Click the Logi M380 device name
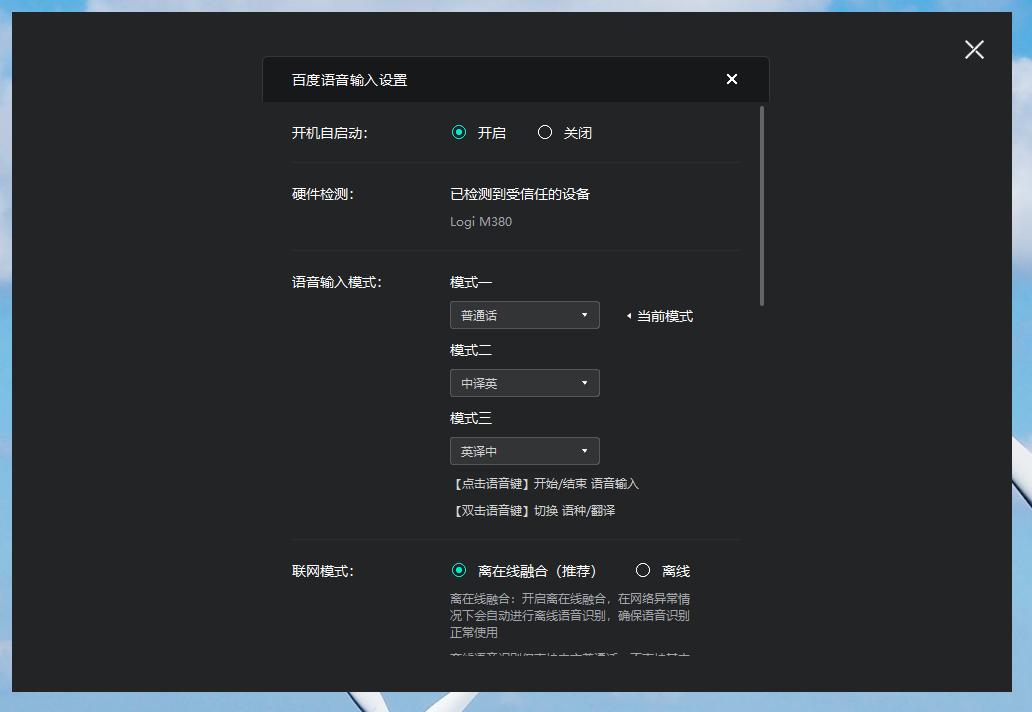This screenshot has height=712, width=1032. [481, 222]
